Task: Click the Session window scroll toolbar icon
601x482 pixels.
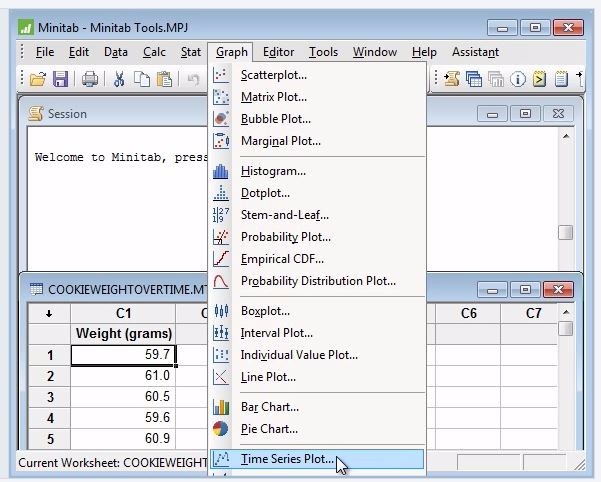Action: [452, 79]
